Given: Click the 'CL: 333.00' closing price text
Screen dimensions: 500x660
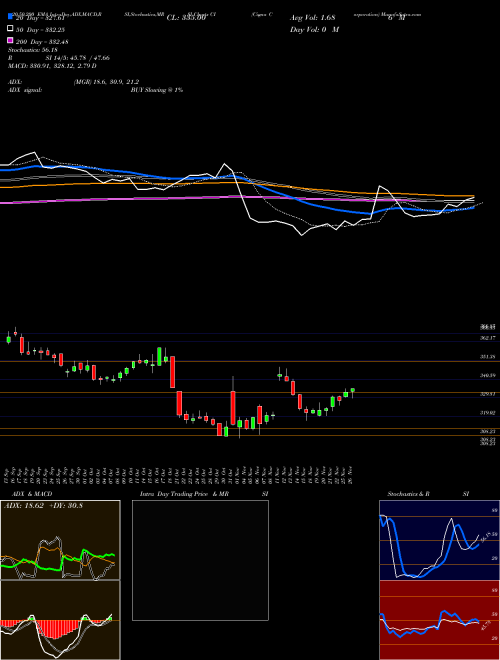Looking at the screenshot, I should (186, 18).
